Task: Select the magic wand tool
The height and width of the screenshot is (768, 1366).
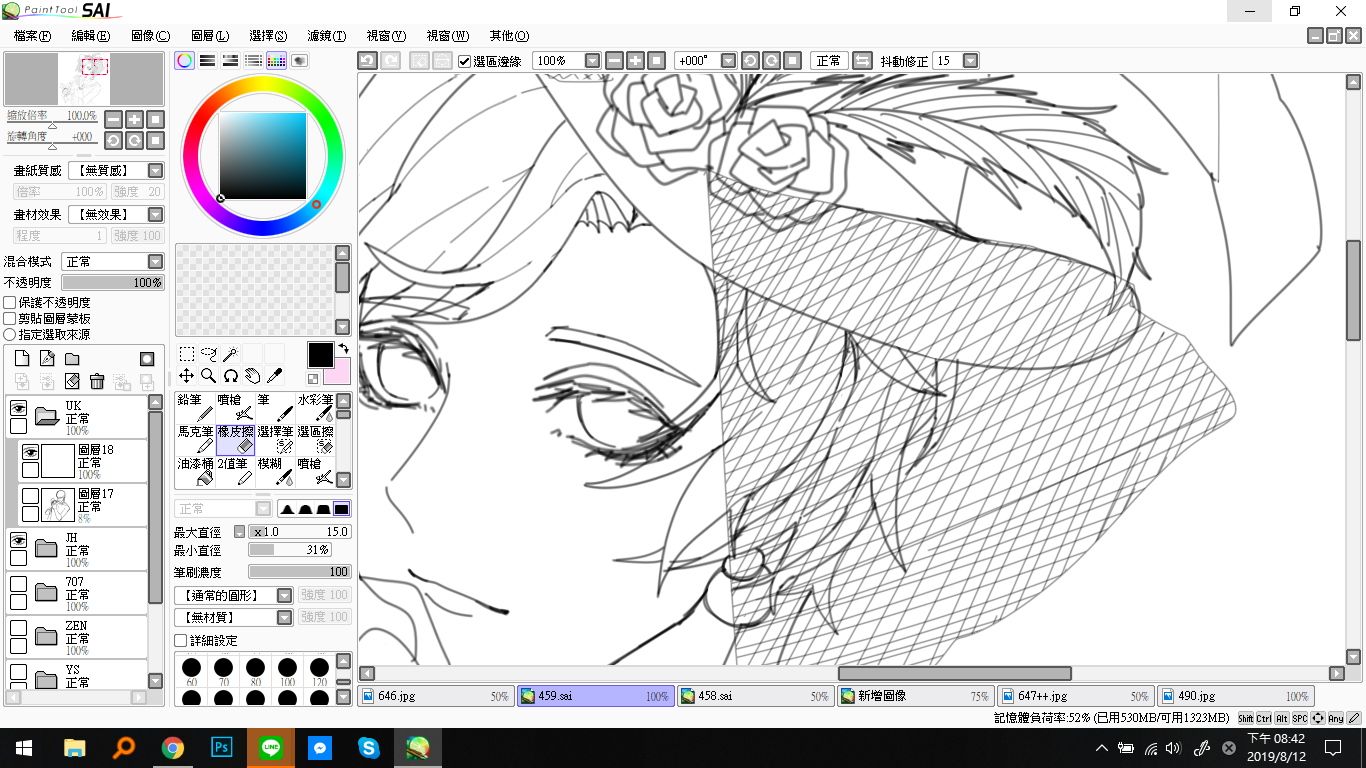Action: [x=231, y=354]
